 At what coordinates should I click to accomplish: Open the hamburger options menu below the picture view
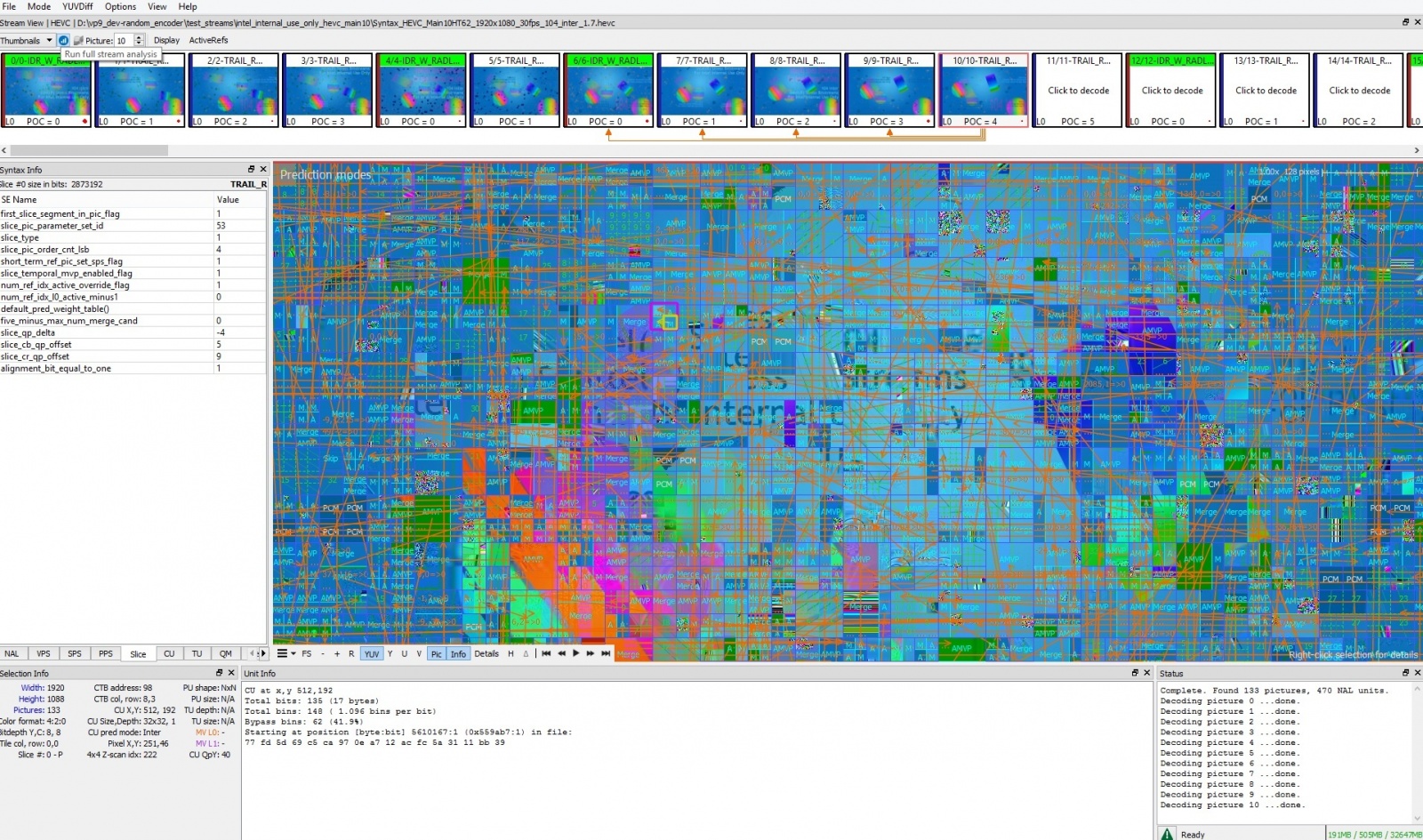pyautogui.click(x=282, y=653)
